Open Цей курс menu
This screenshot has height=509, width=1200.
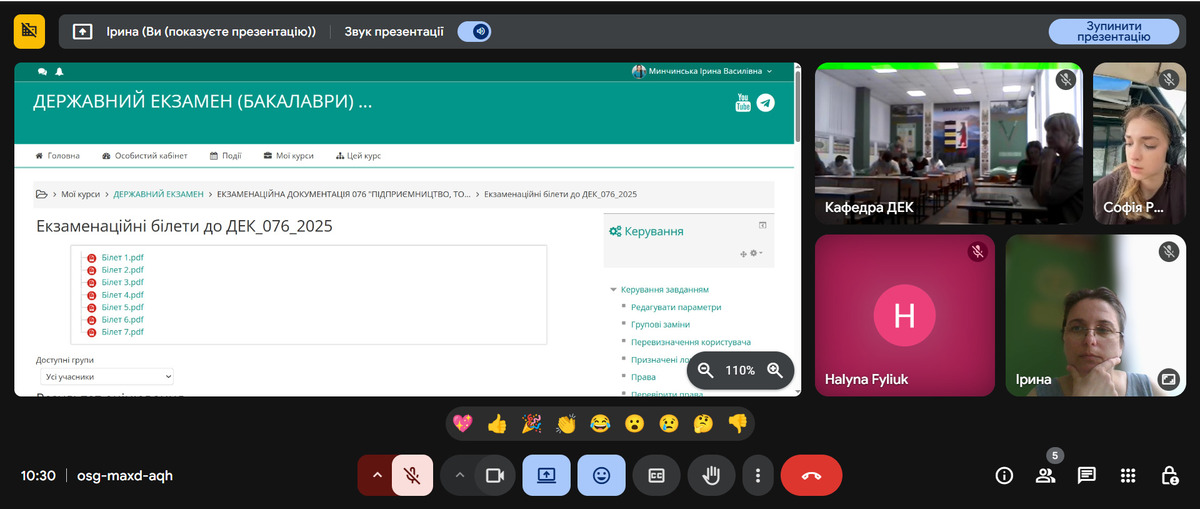[x=358, y=156]
